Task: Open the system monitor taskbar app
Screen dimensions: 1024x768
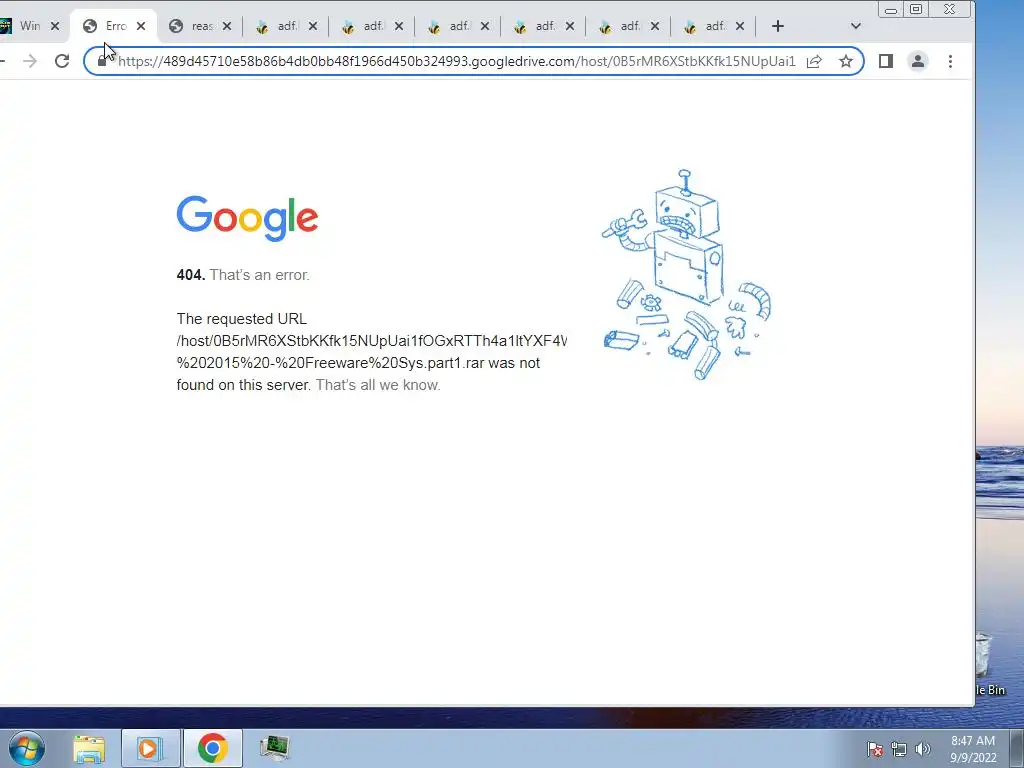Action: tap(274, 748)
